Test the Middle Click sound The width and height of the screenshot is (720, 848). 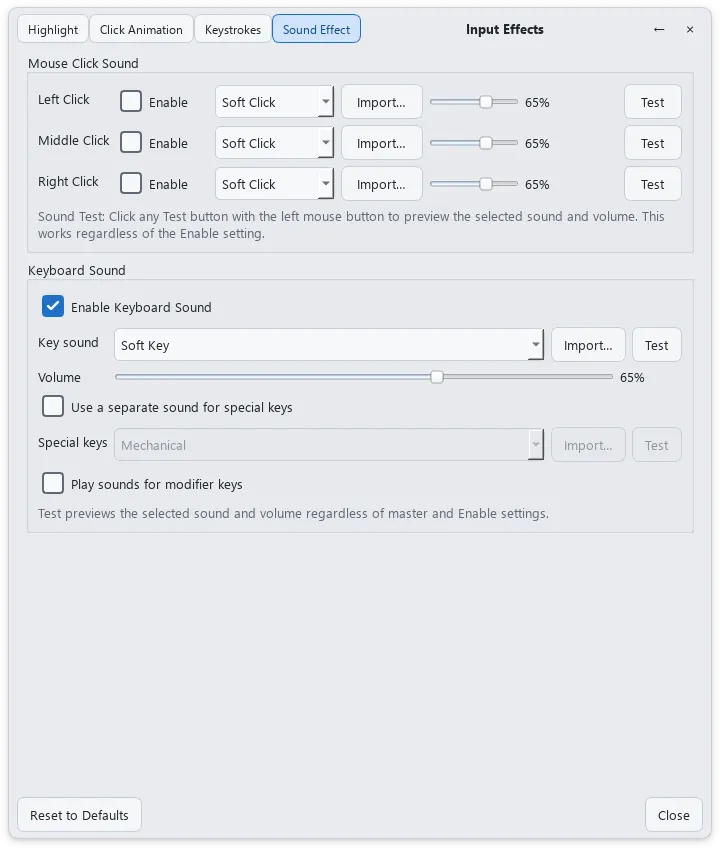click(x=652, y=143)
